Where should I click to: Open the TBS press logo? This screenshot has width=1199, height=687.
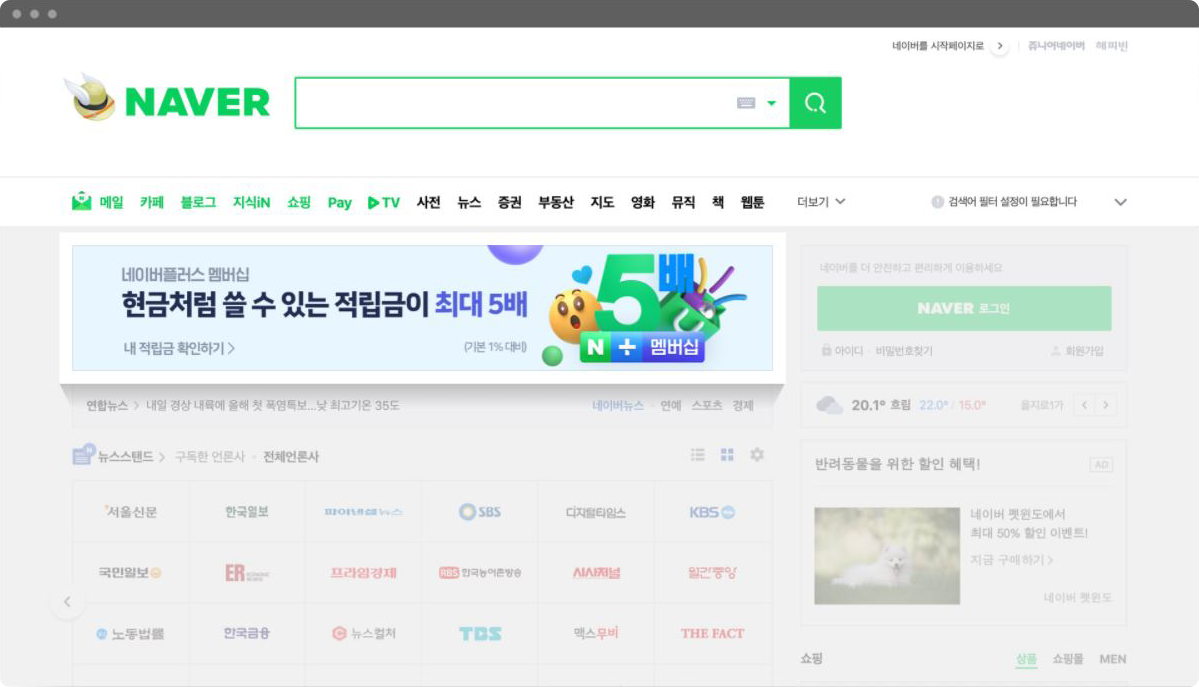click(479, 633)
